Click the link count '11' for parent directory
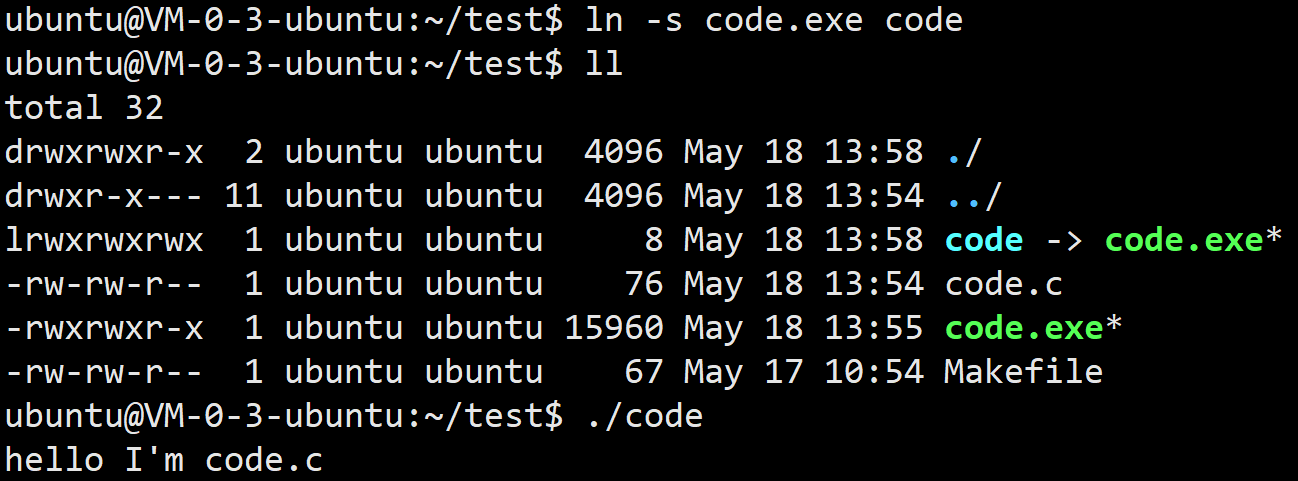1298x481 pixels. (x=244, y=196)
